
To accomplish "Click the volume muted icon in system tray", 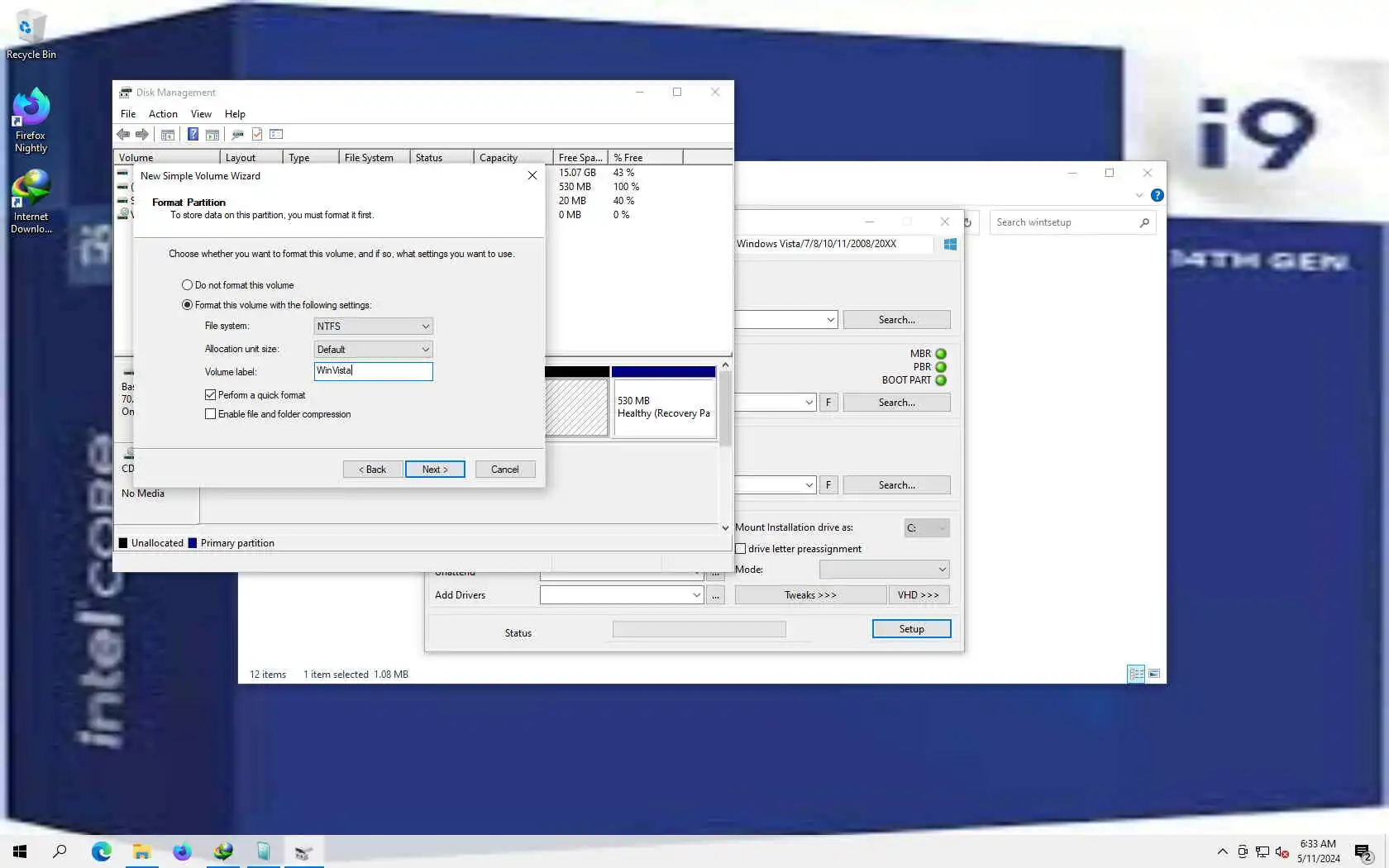I will 1282,851.
